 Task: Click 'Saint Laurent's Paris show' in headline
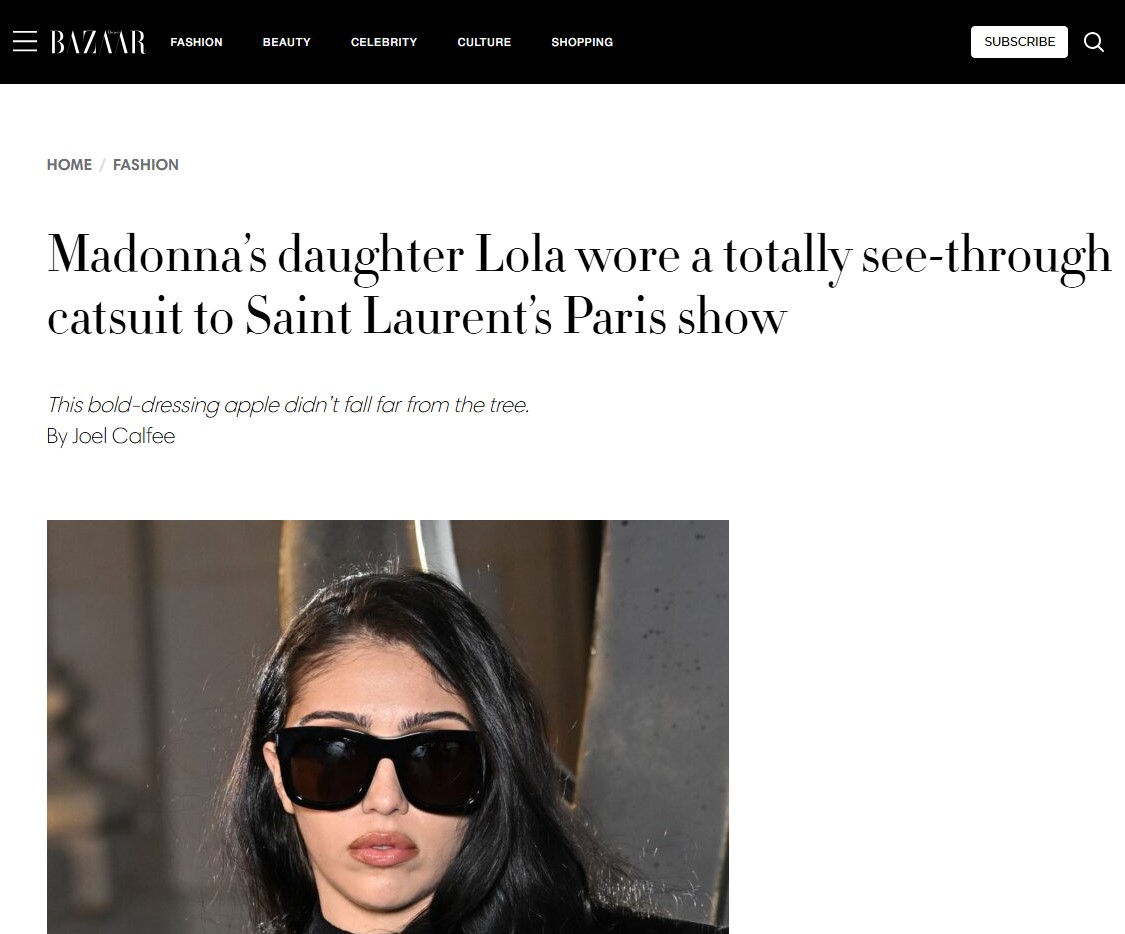pyautogui.click(x=516, y=317)
